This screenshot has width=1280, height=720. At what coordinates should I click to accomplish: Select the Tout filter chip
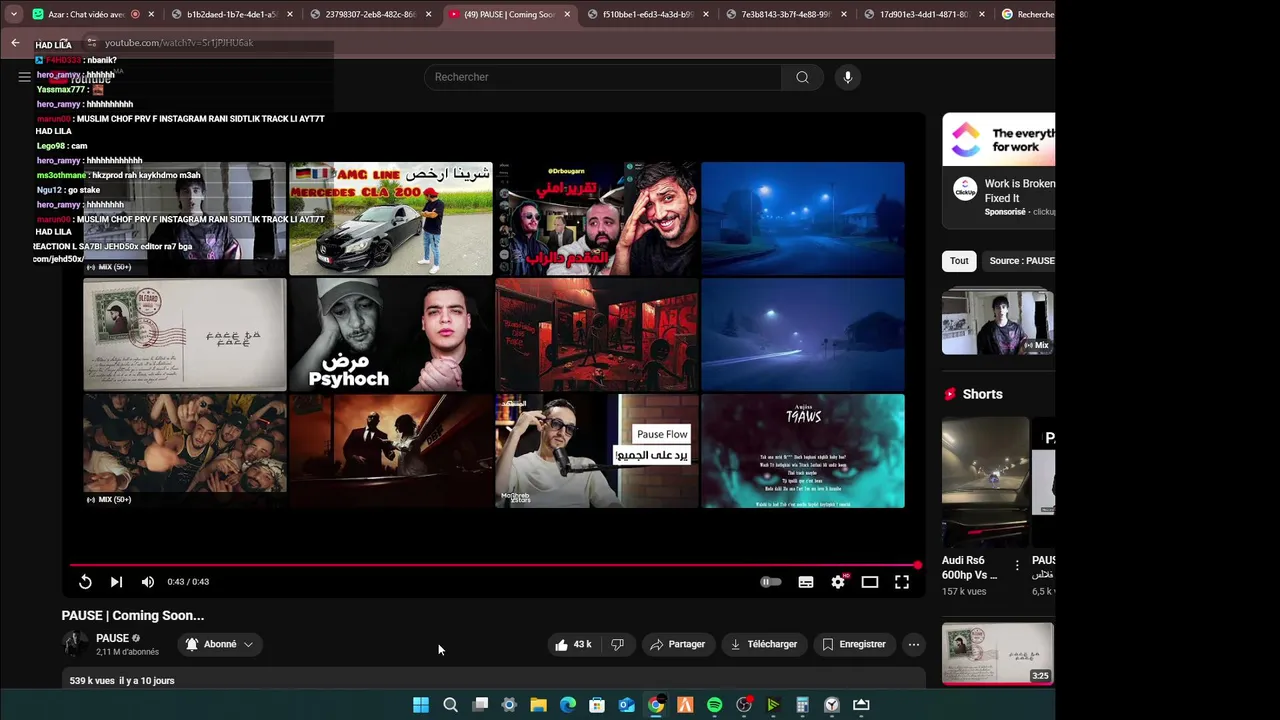(x=959, y=261)
